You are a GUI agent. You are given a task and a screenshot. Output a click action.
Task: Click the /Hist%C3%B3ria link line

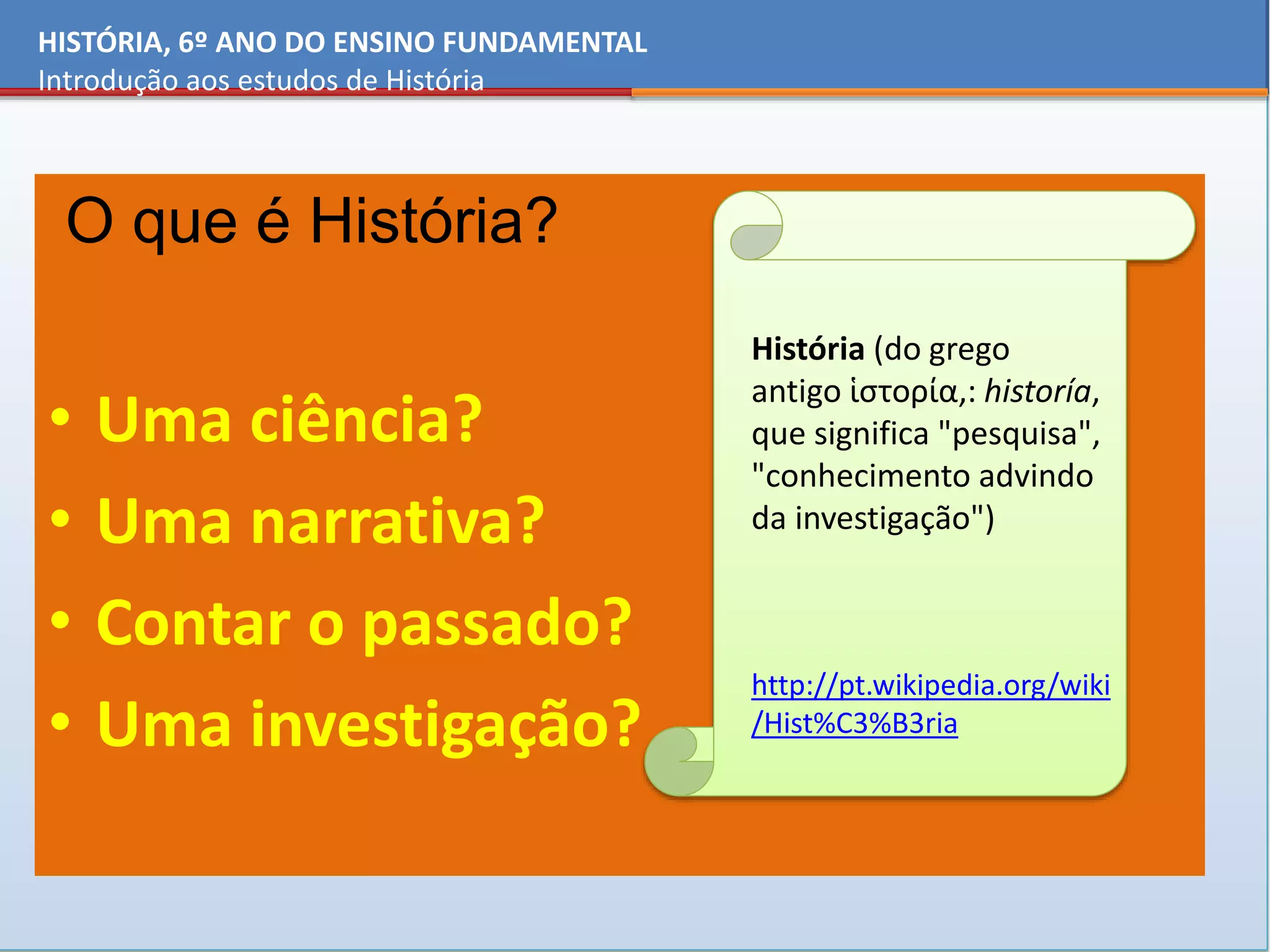855,724
